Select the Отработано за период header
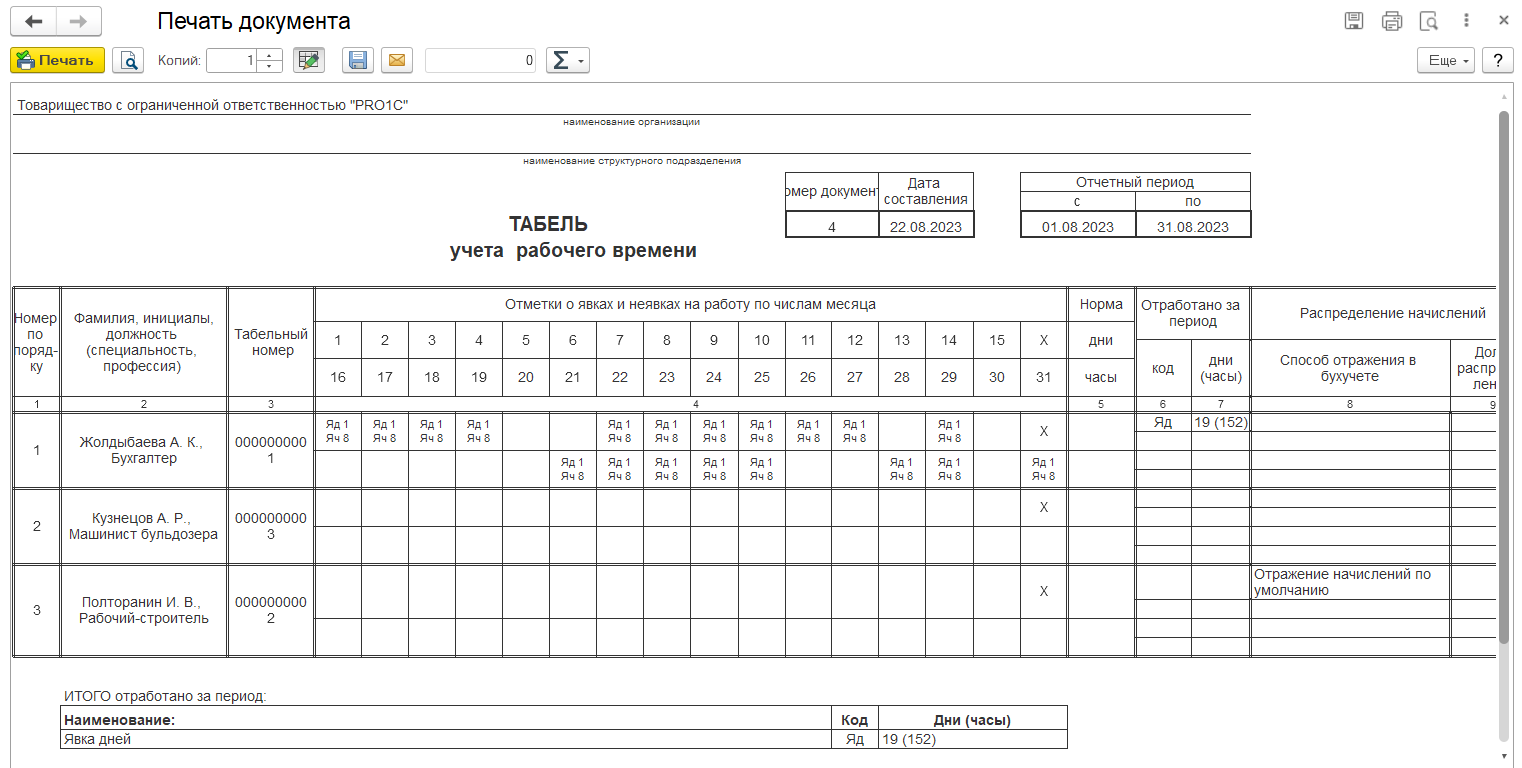Screen dimensions: 1522x768 (x=1193, y=313)
